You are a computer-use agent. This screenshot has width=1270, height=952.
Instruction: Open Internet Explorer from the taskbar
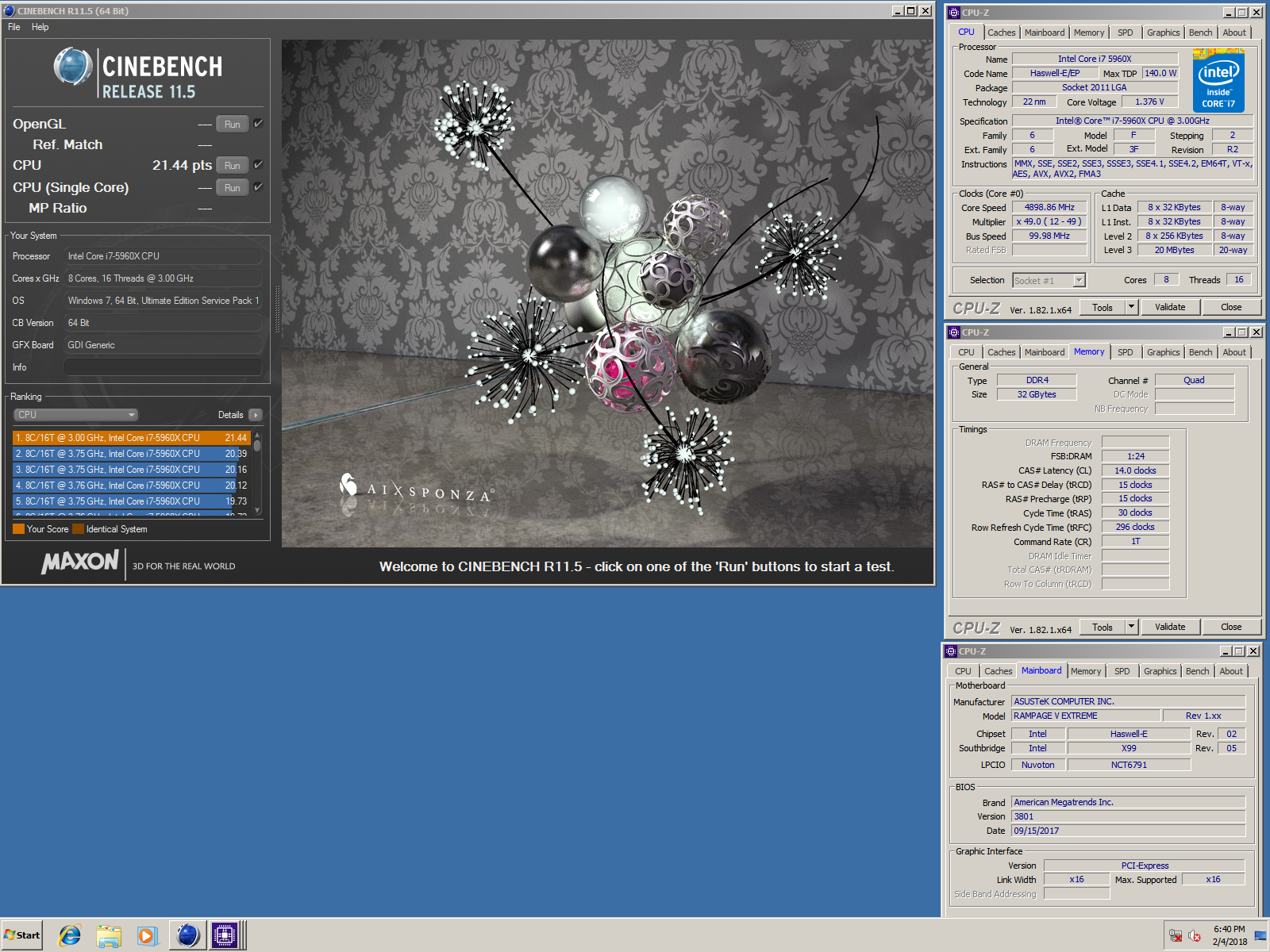(70, 935)
